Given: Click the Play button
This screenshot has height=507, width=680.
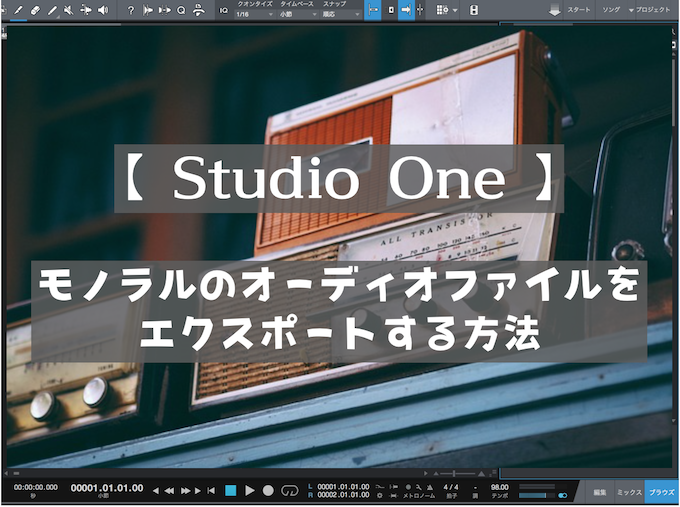Looking at the screenshot, I should [x=250, y=491].
